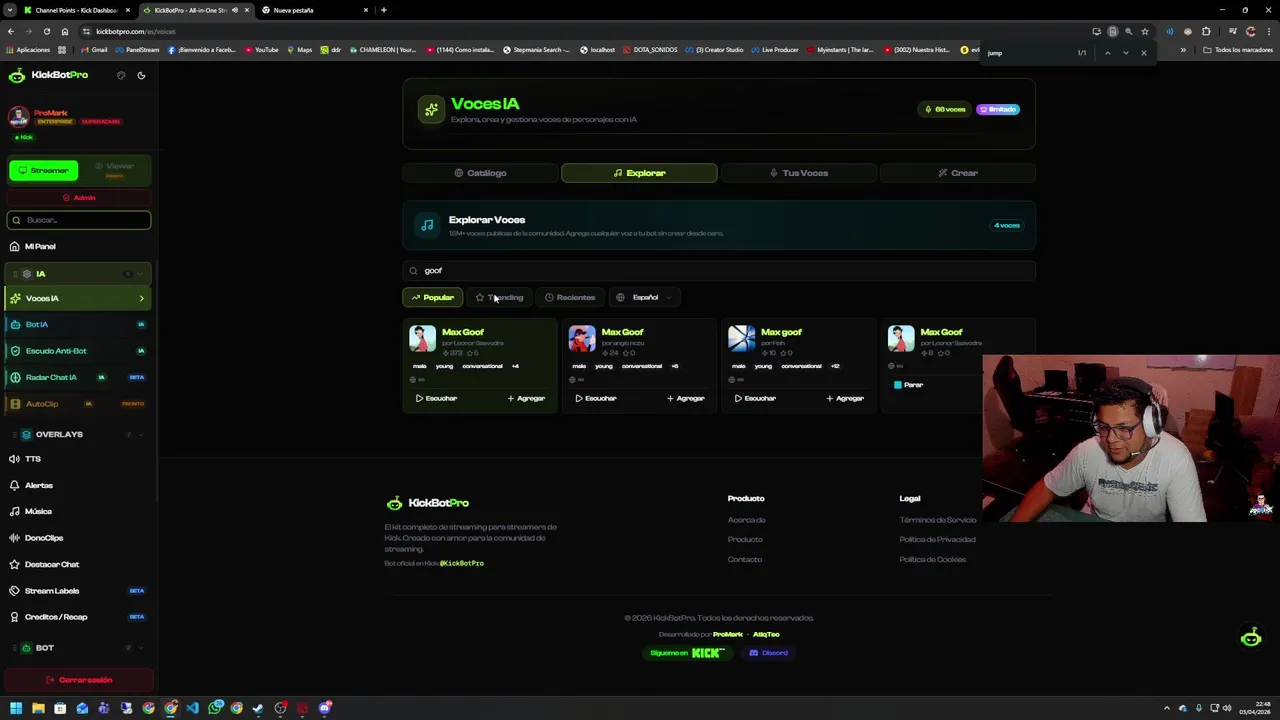Open Voces IA sidebar item
Screen dimensions: 1280x720
[79, 298]
